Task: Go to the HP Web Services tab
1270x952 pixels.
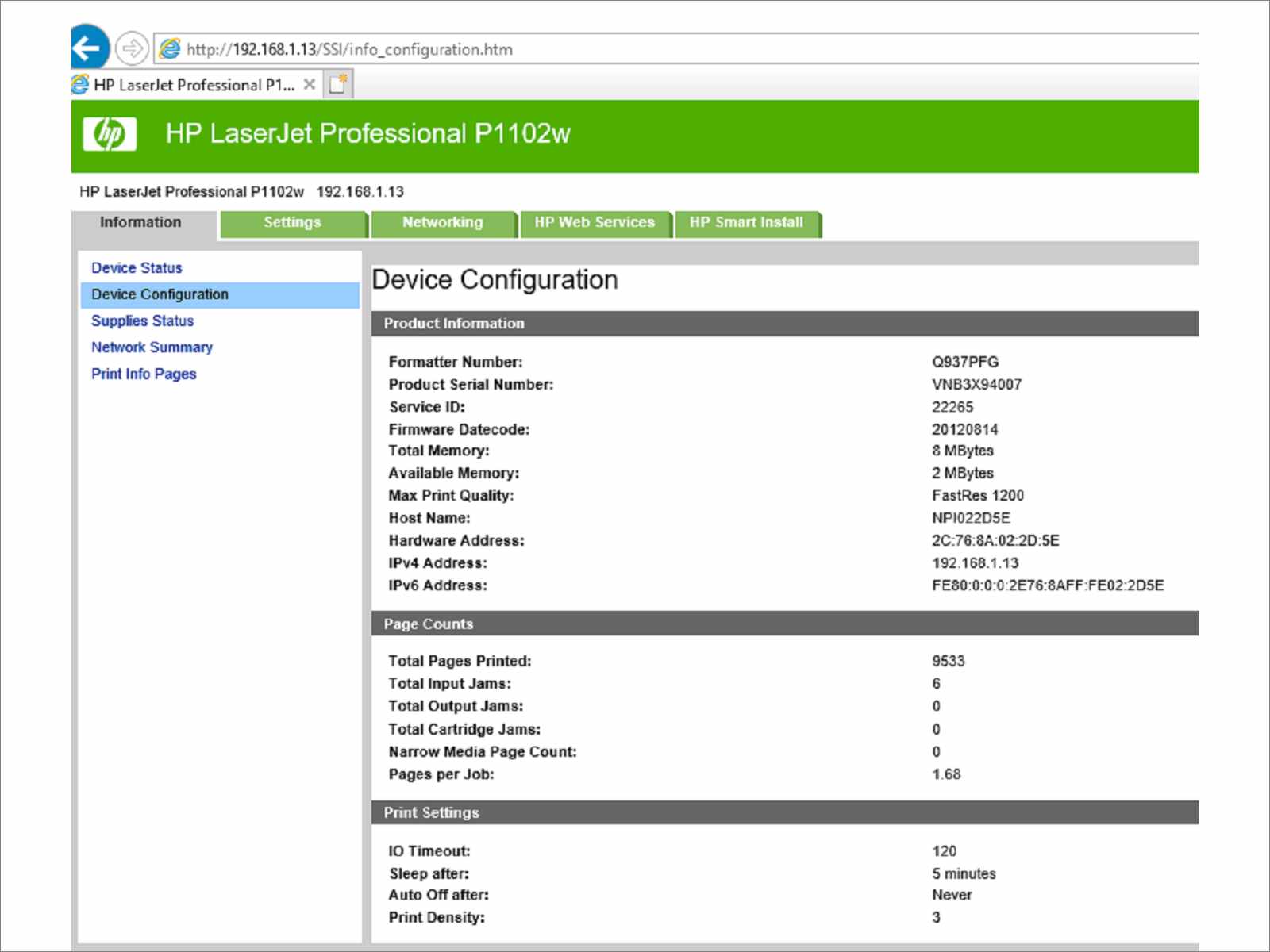Action: pyautogui.click(x=595, y=223)
